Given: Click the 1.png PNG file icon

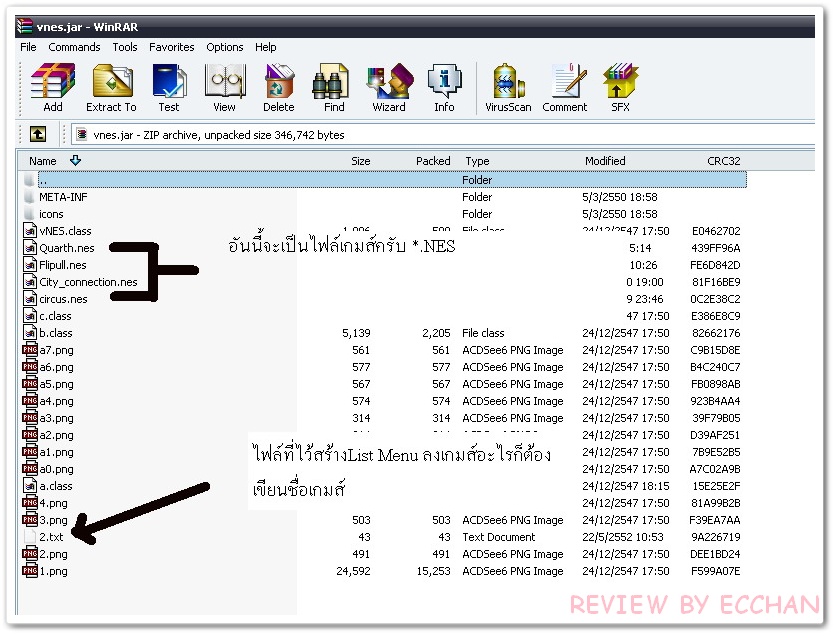Looking at the screenshot, I should (x=30, y=571).
